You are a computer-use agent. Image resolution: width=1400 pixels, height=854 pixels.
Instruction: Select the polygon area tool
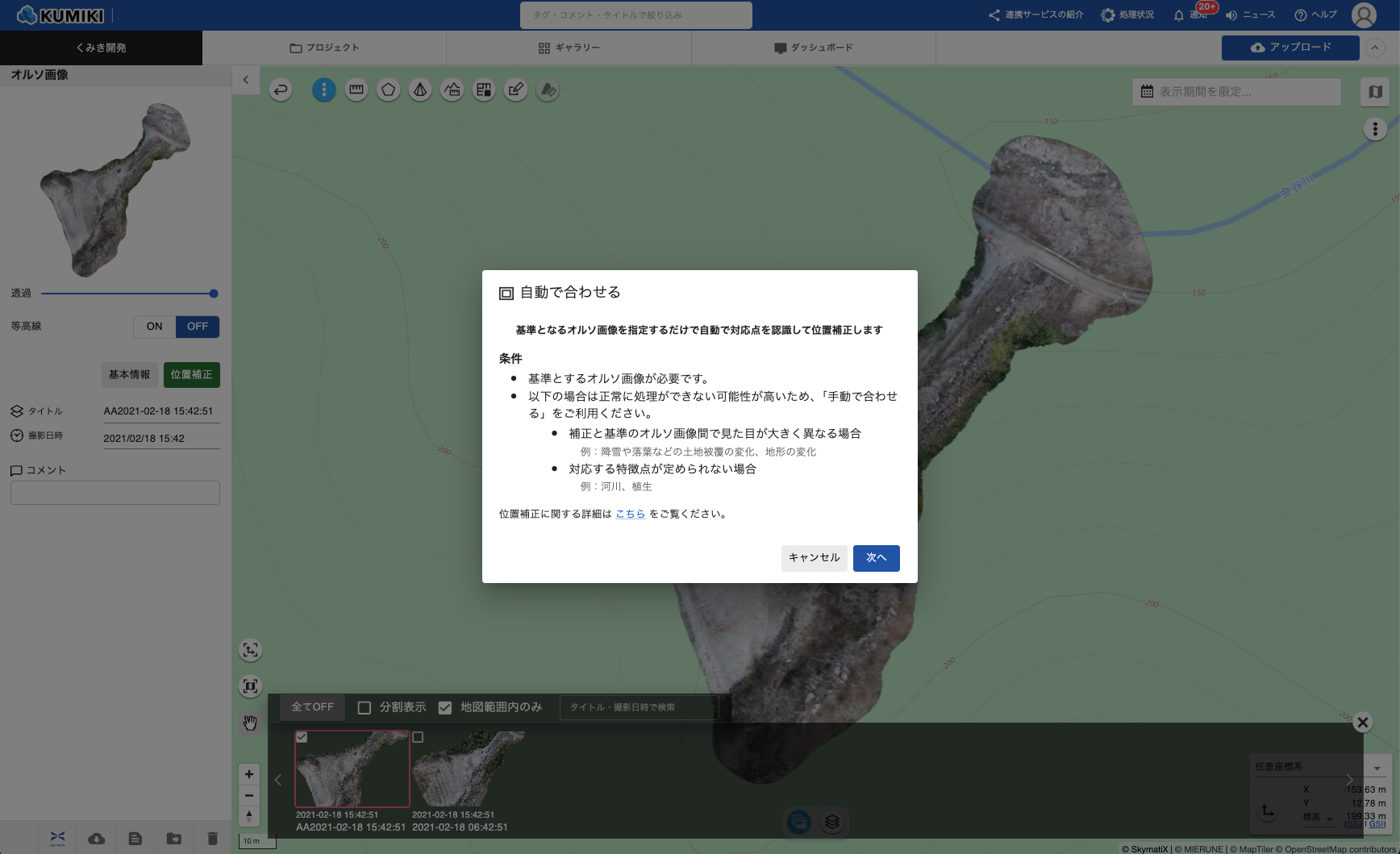pyautogui.click(x=388, y=90)
